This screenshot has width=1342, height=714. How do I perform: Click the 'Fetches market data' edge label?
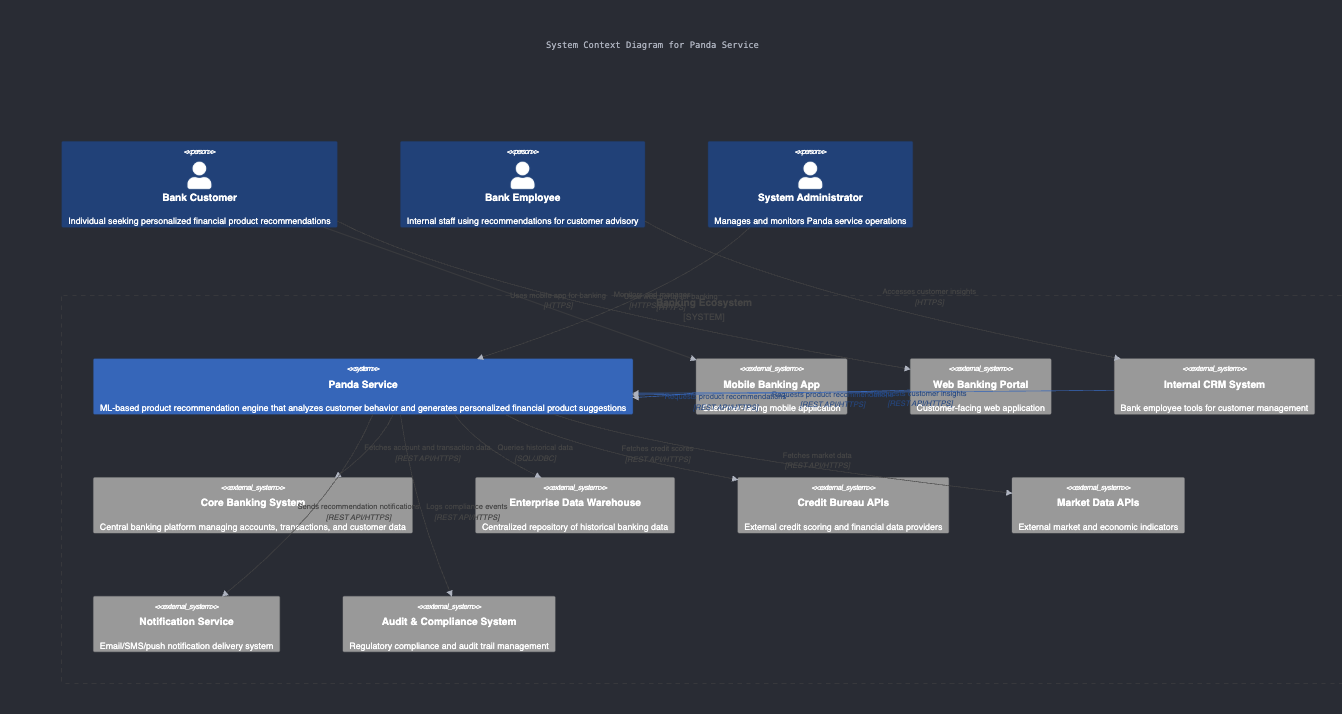(x=817, y=455)
